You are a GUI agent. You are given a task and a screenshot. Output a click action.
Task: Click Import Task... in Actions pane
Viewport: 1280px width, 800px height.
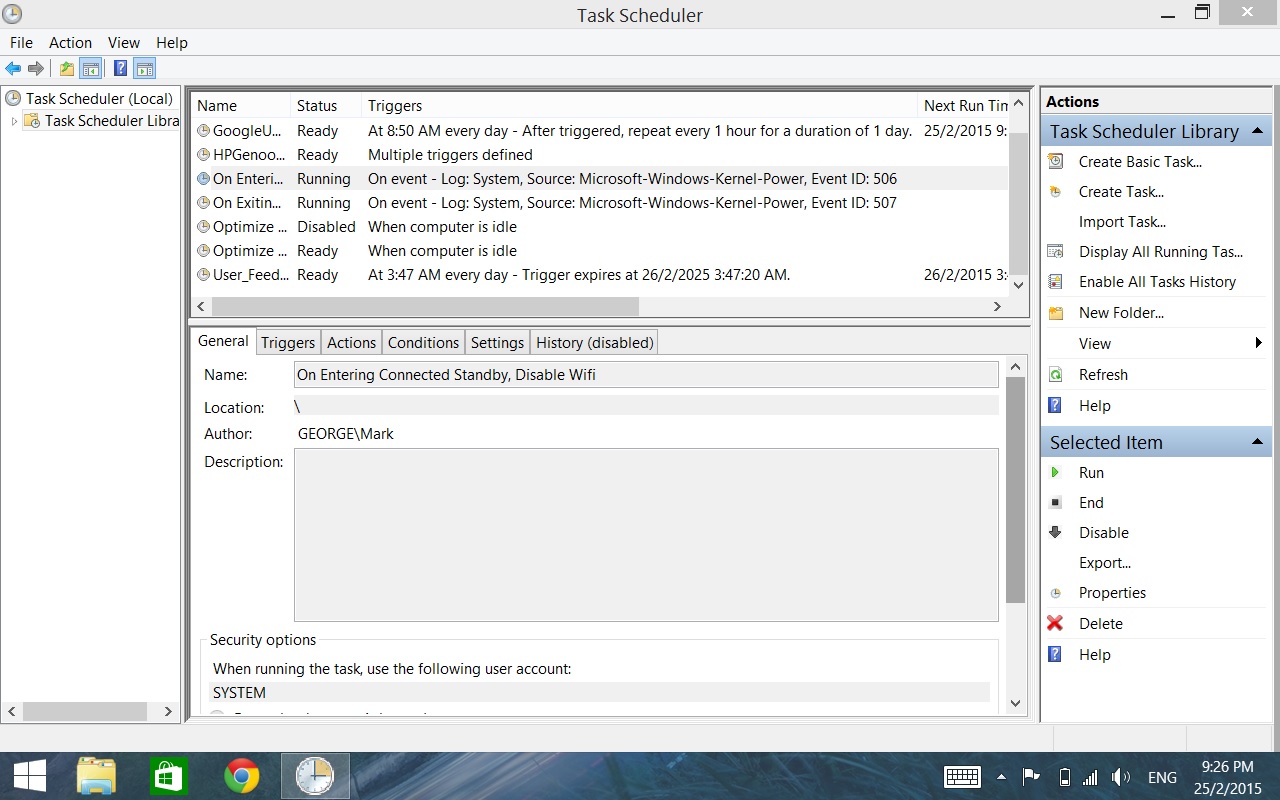click(1122, 222)
